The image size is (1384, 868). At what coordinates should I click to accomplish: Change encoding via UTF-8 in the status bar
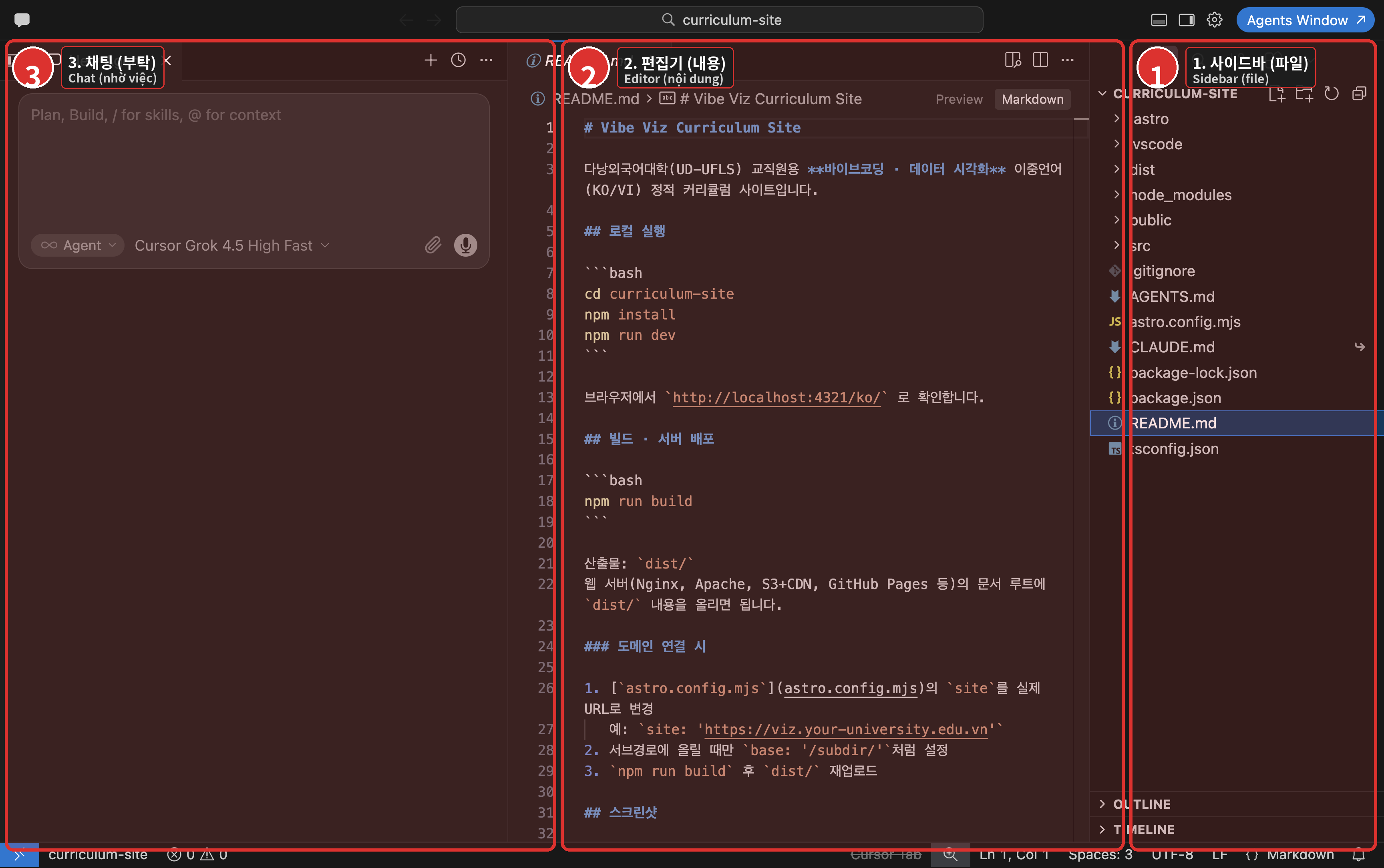click(x=1172, y=855)
